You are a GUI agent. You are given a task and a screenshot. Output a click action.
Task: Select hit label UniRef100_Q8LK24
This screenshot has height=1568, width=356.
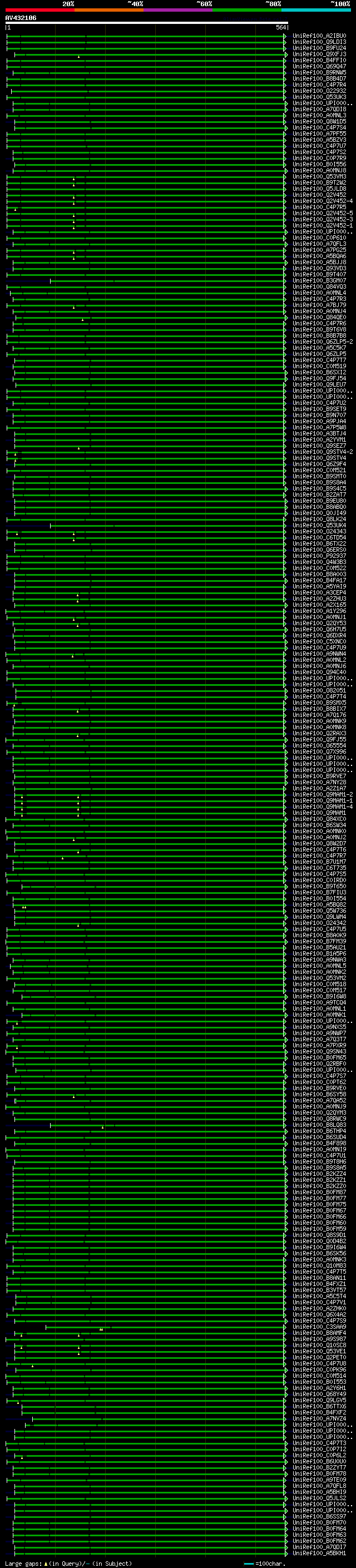coord(319,519)
